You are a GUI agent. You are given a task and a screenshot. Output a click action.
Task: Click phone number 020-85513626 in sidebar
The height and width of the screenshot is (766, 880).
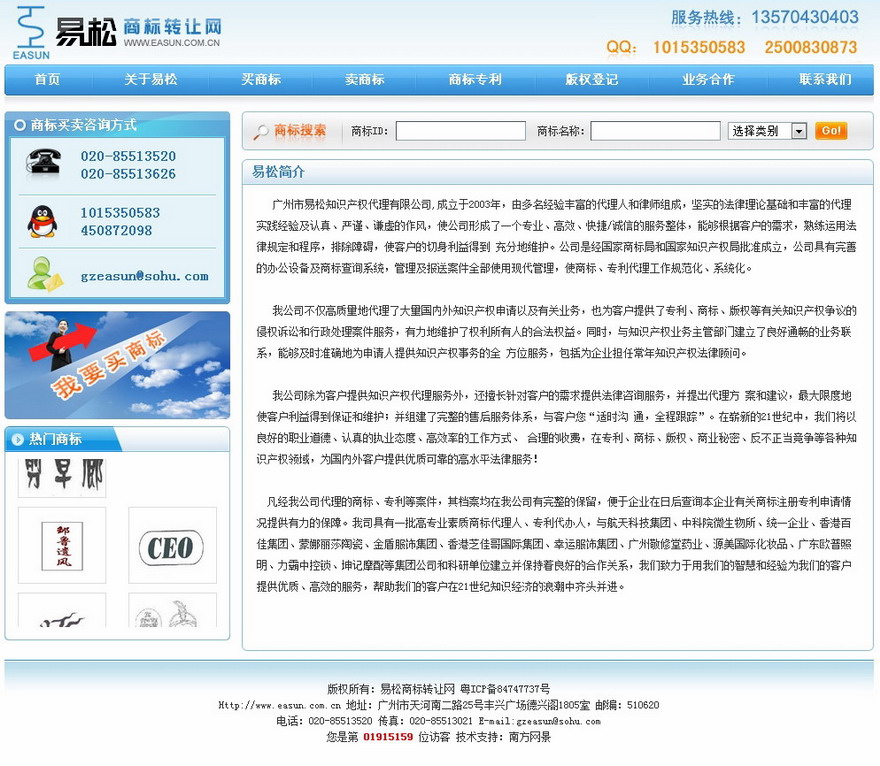tap(129, 174)
